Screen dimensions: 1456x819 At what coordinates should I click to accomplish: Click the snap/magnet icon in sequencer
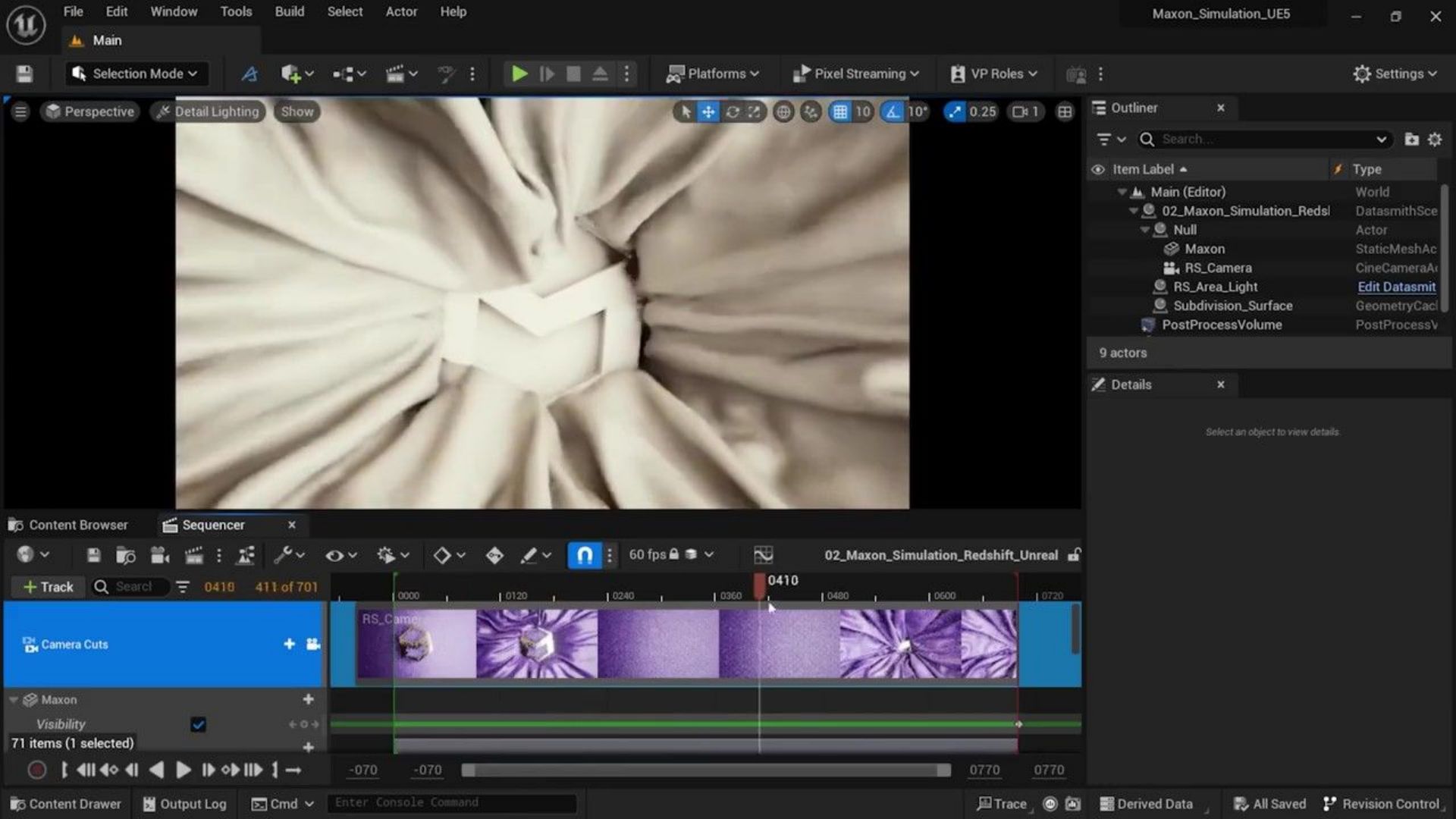pos(584,554)
